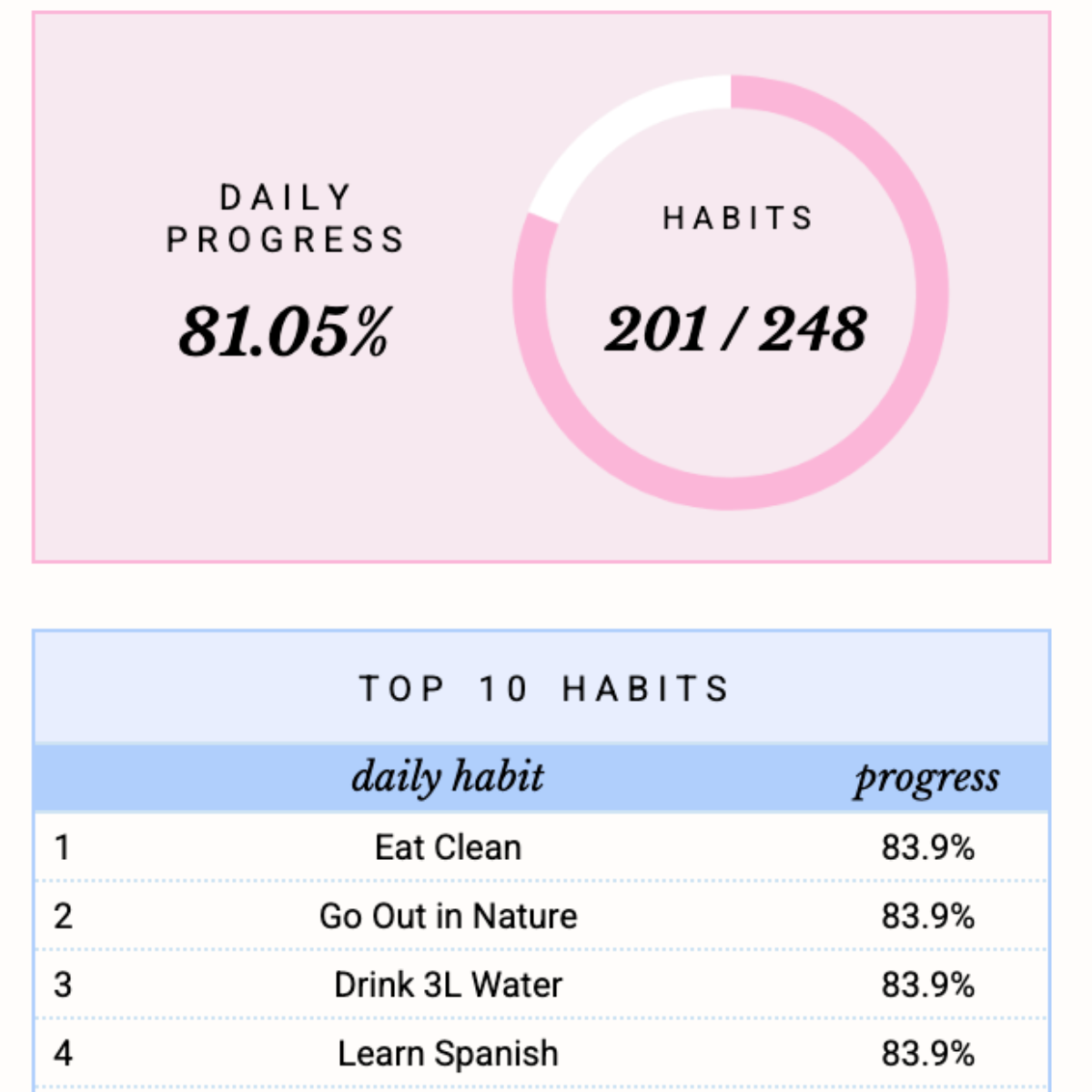Click the 81.05% daily progress value
This screenshot has width=1092, height=1092.
(x=285, y=330)
